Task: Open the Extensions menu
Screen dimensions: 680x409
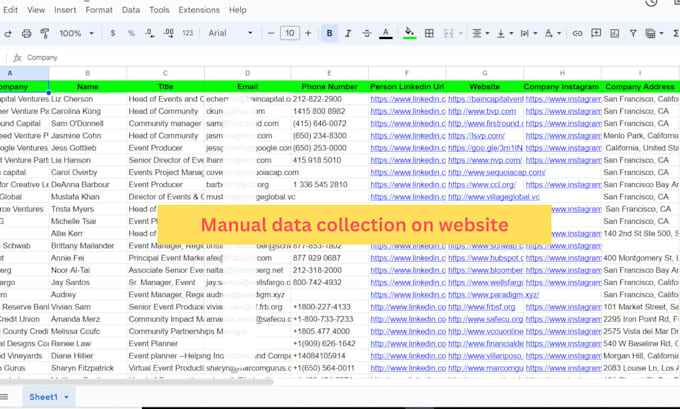Action: (199, 10)
